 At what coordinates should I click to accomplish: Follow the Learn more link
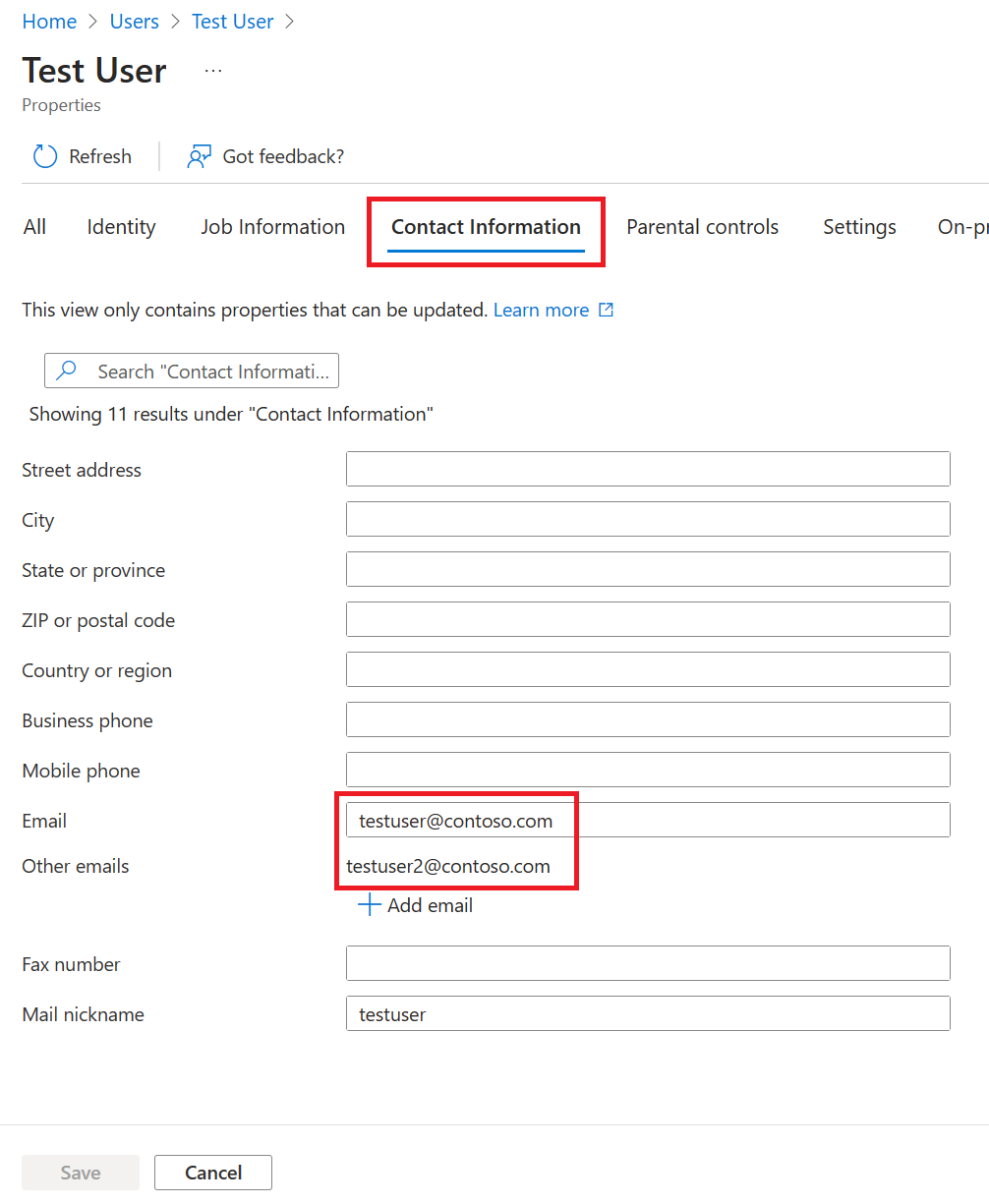coord(541,310)
